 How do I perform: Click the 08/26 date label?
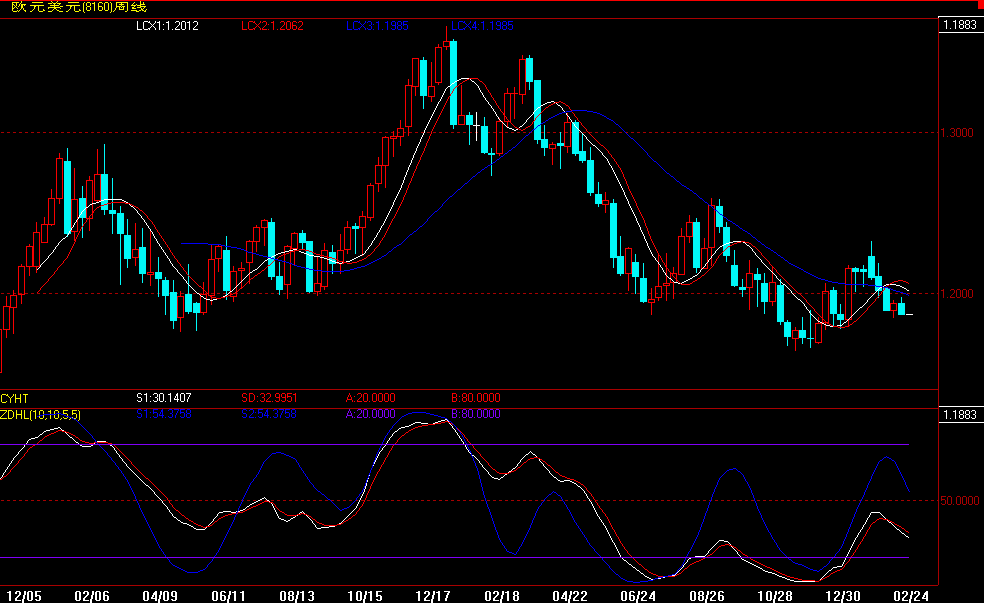coord(707,596)
